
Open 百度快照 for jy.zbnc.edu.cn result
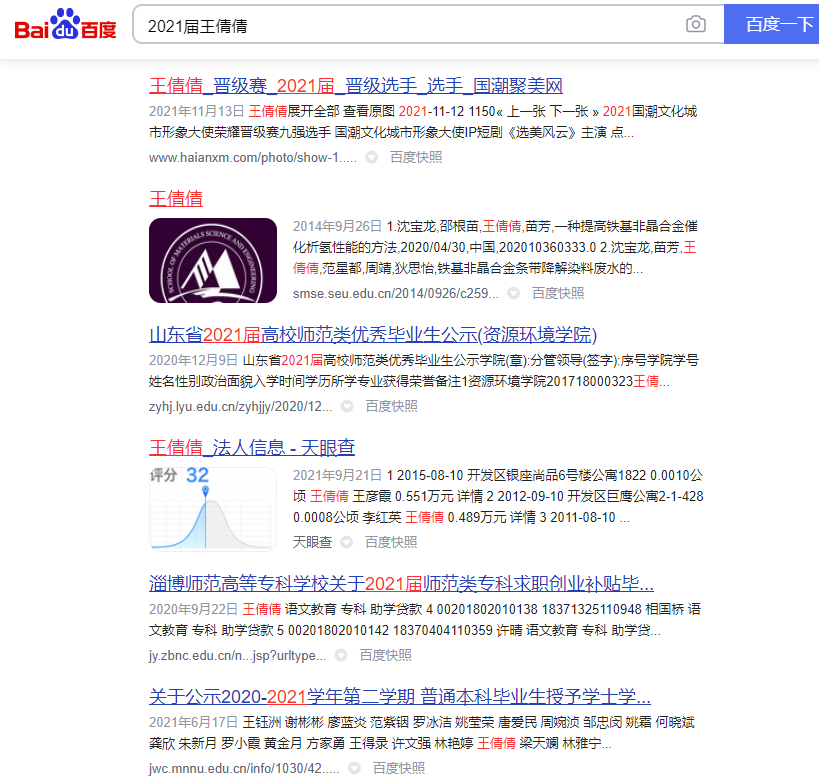385,655
